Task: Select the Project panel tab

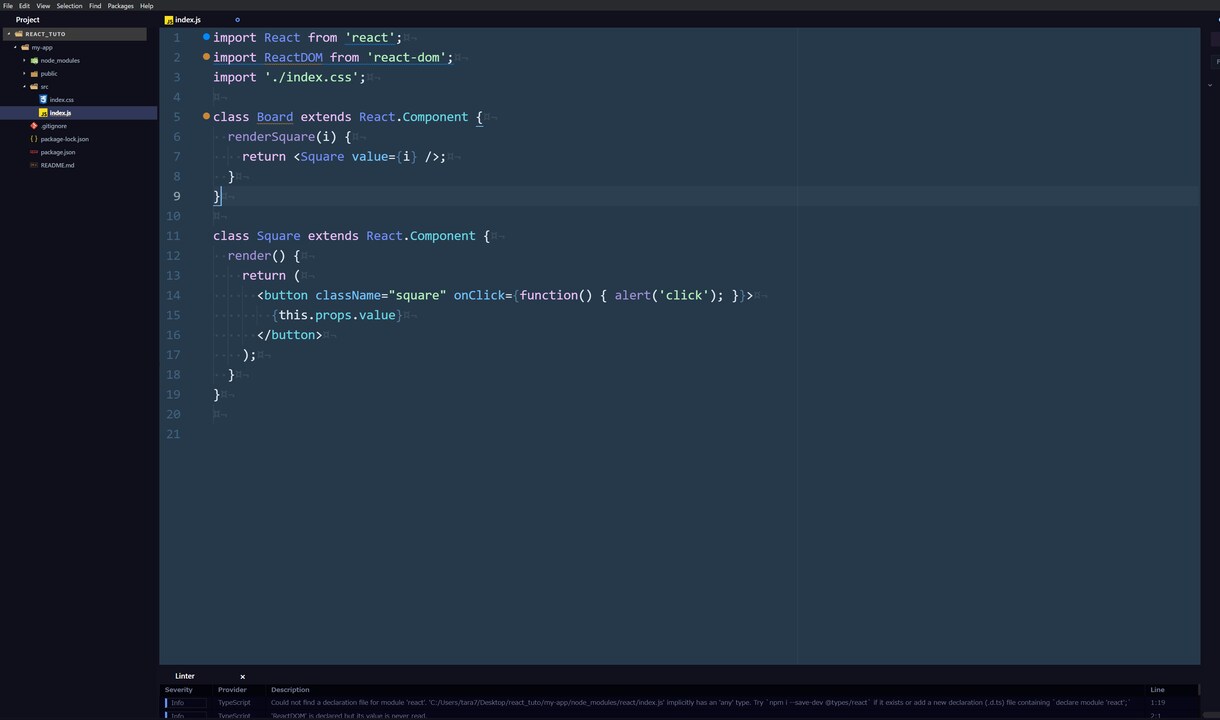Action: pyautogui.click(x=28, y=20)
